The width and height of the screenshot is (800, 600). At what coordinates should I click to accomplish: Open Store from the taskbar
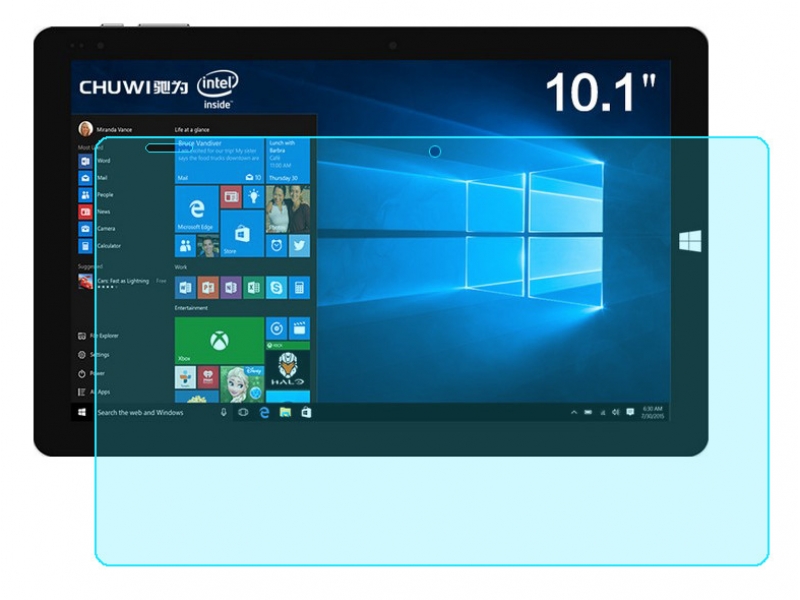pos(306,412)
